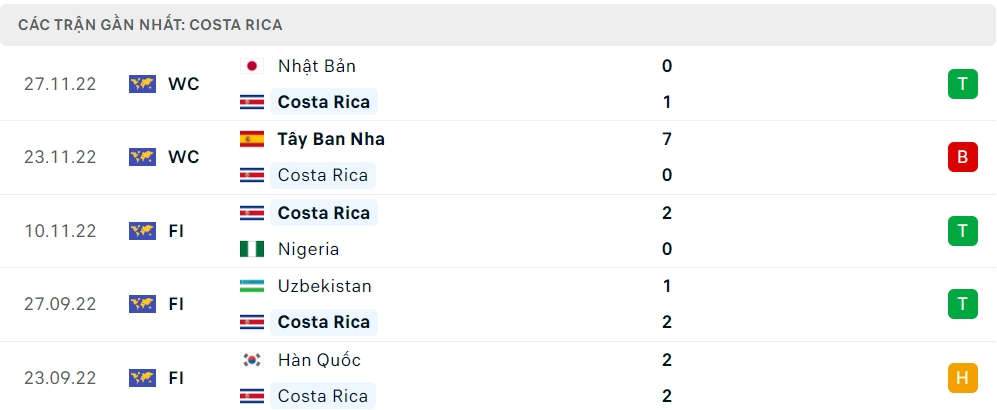
Task: Click the Japan flag icon
Action: [x=251, y=66]
